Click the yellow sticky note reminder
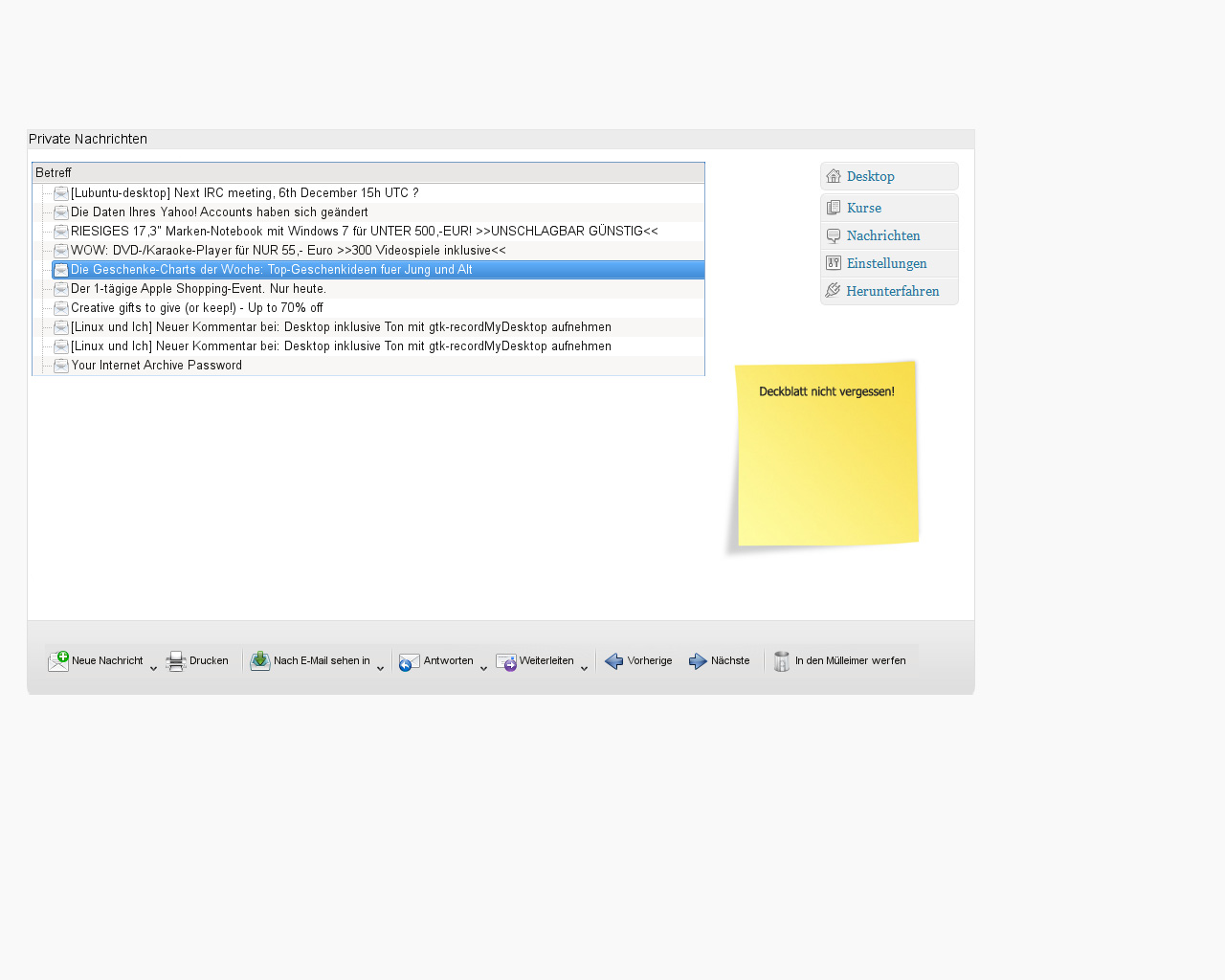Viewport: 1225px width, 980px height. coord(827,455)
